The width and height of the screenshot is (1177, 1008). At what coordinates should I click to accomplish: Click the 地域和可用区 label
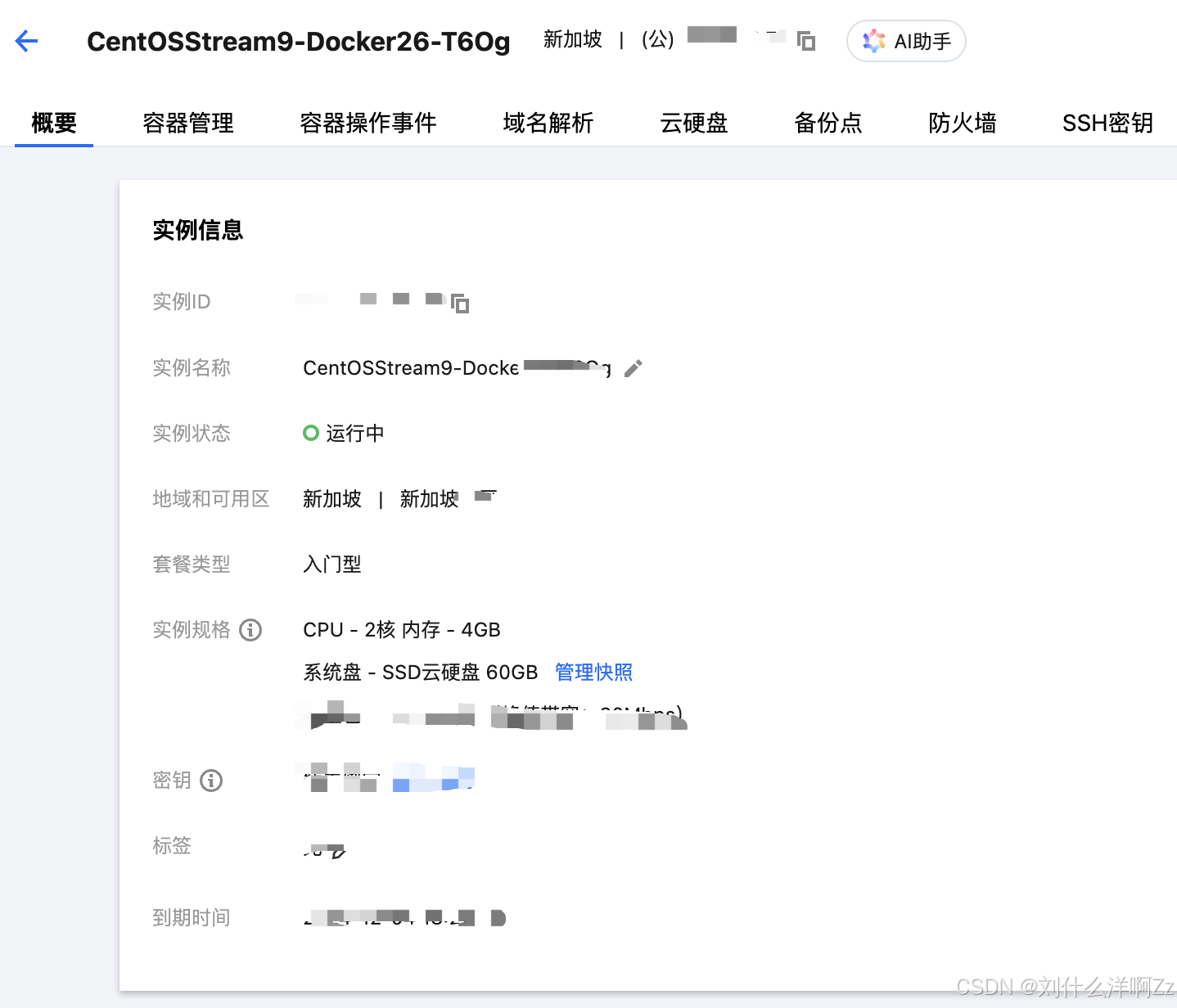click(211, 499)
